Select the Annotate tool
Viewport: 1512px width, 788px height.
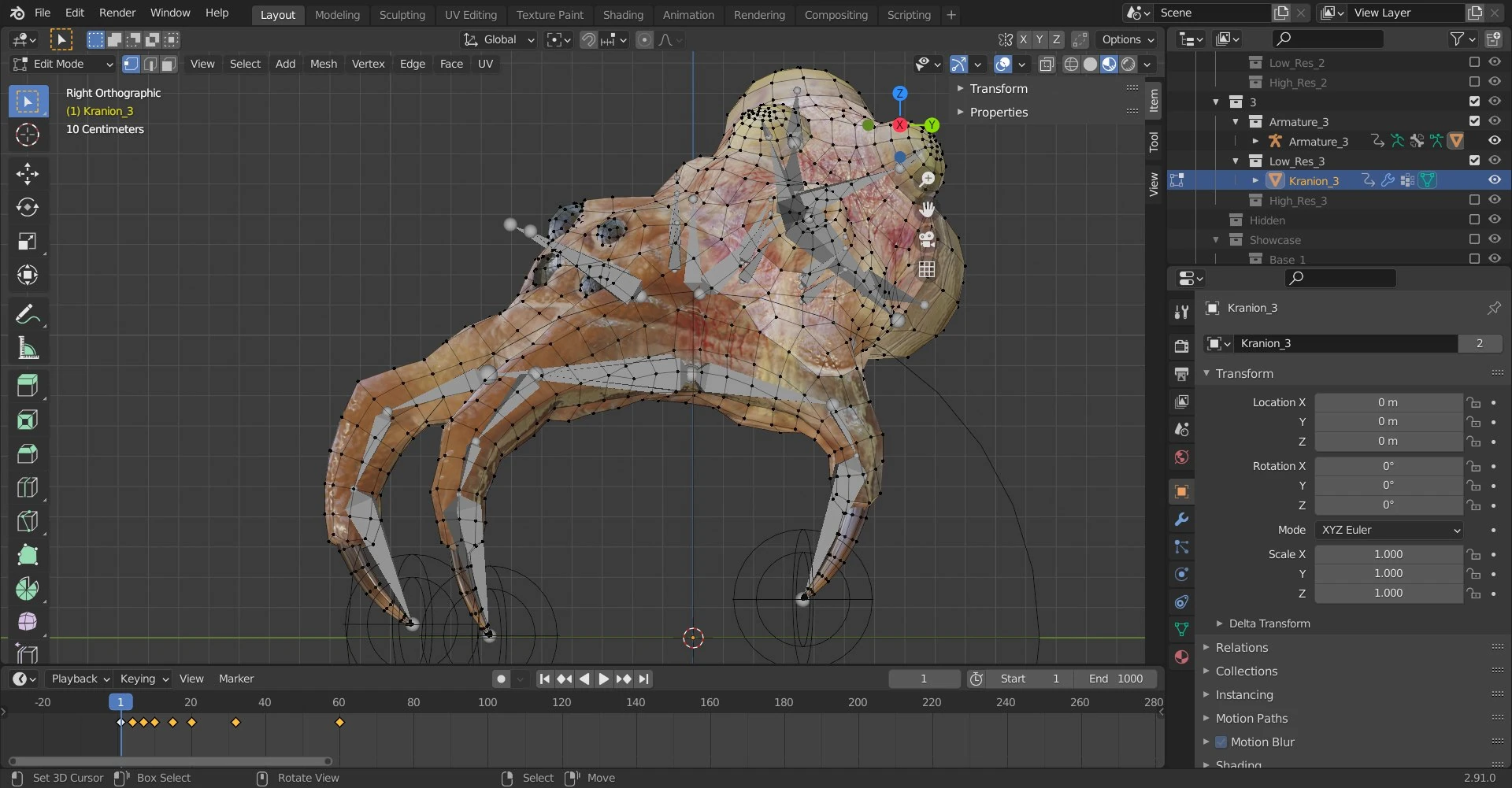pos(28,314)
